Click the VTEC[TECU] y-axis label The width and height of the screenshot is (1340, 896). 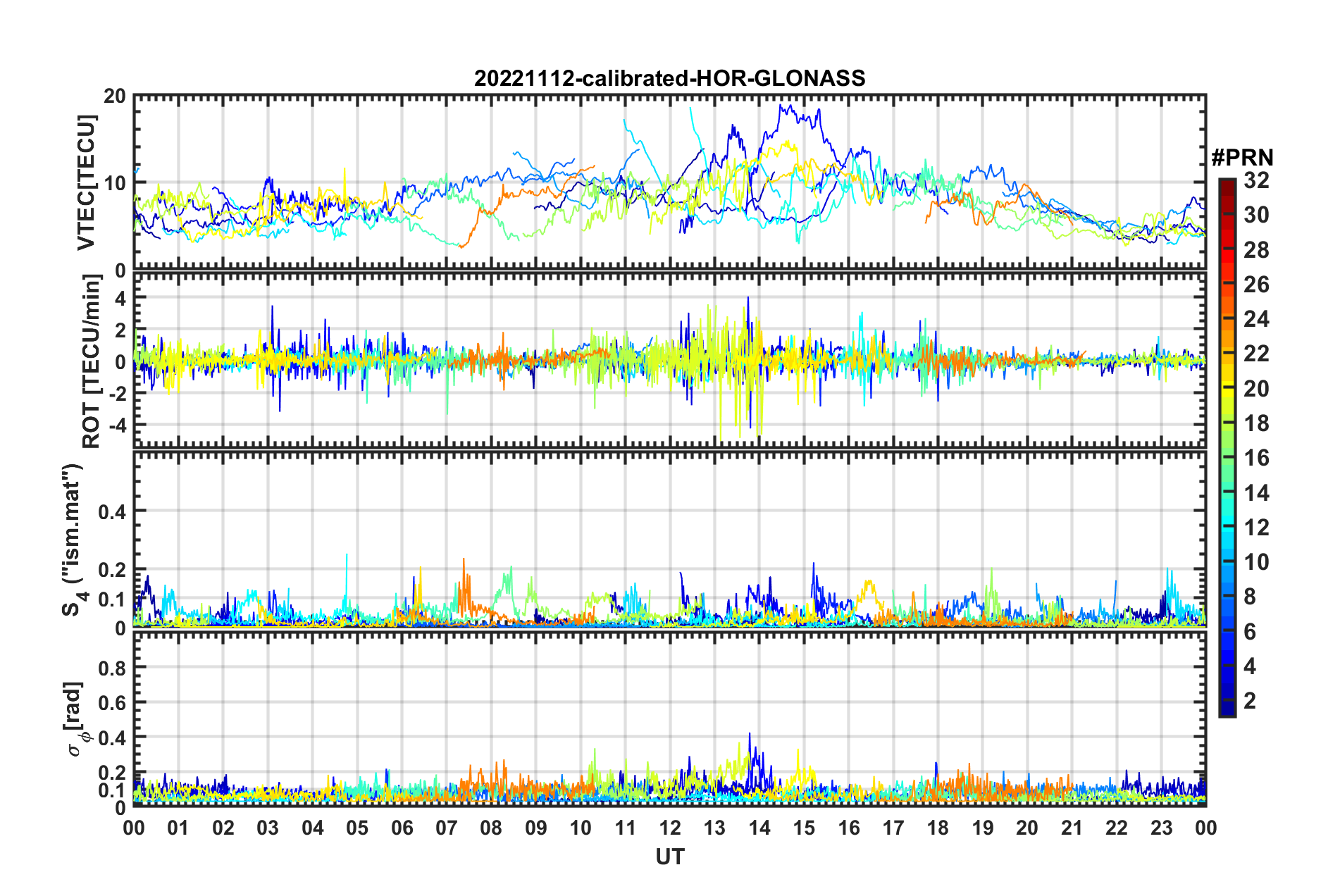click(86, 182)
